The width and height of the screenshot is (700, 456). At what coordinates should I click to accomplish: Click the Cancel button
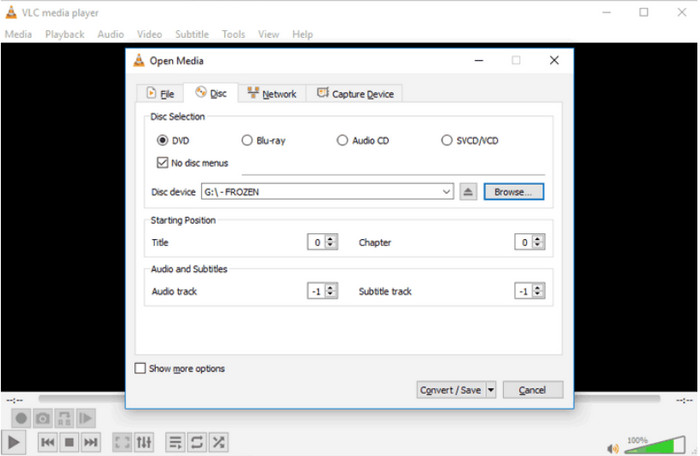pos(533,390)
